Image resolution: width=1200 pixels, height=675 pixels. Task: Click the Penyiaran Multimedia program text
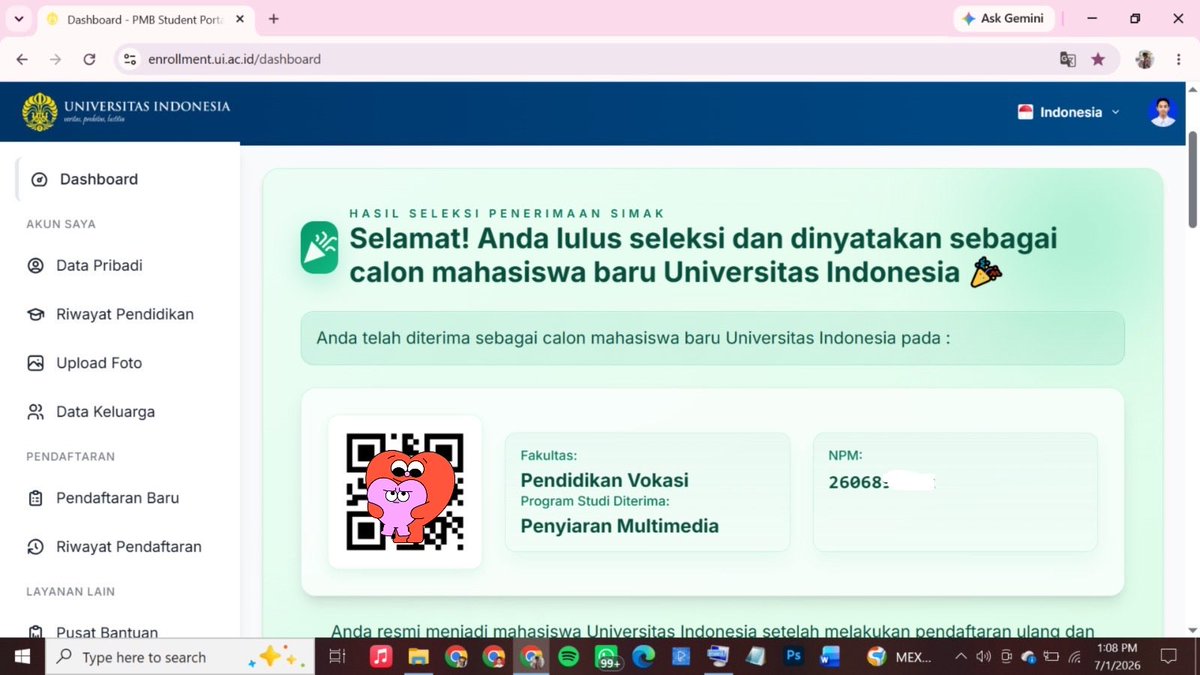click(619, 525)
